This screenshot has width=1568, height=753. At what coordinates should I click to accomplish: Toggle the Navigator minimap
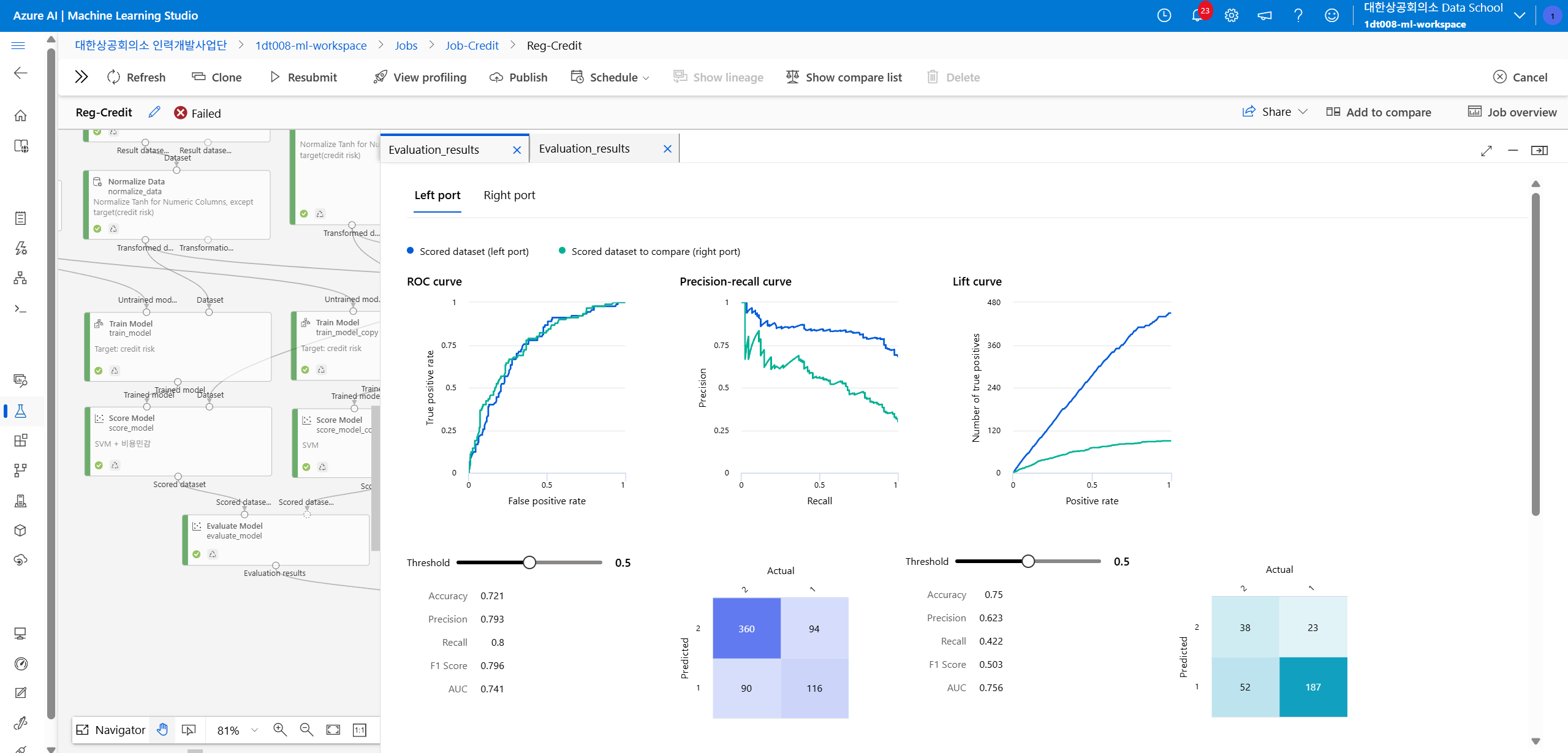[x=111, y=730]
